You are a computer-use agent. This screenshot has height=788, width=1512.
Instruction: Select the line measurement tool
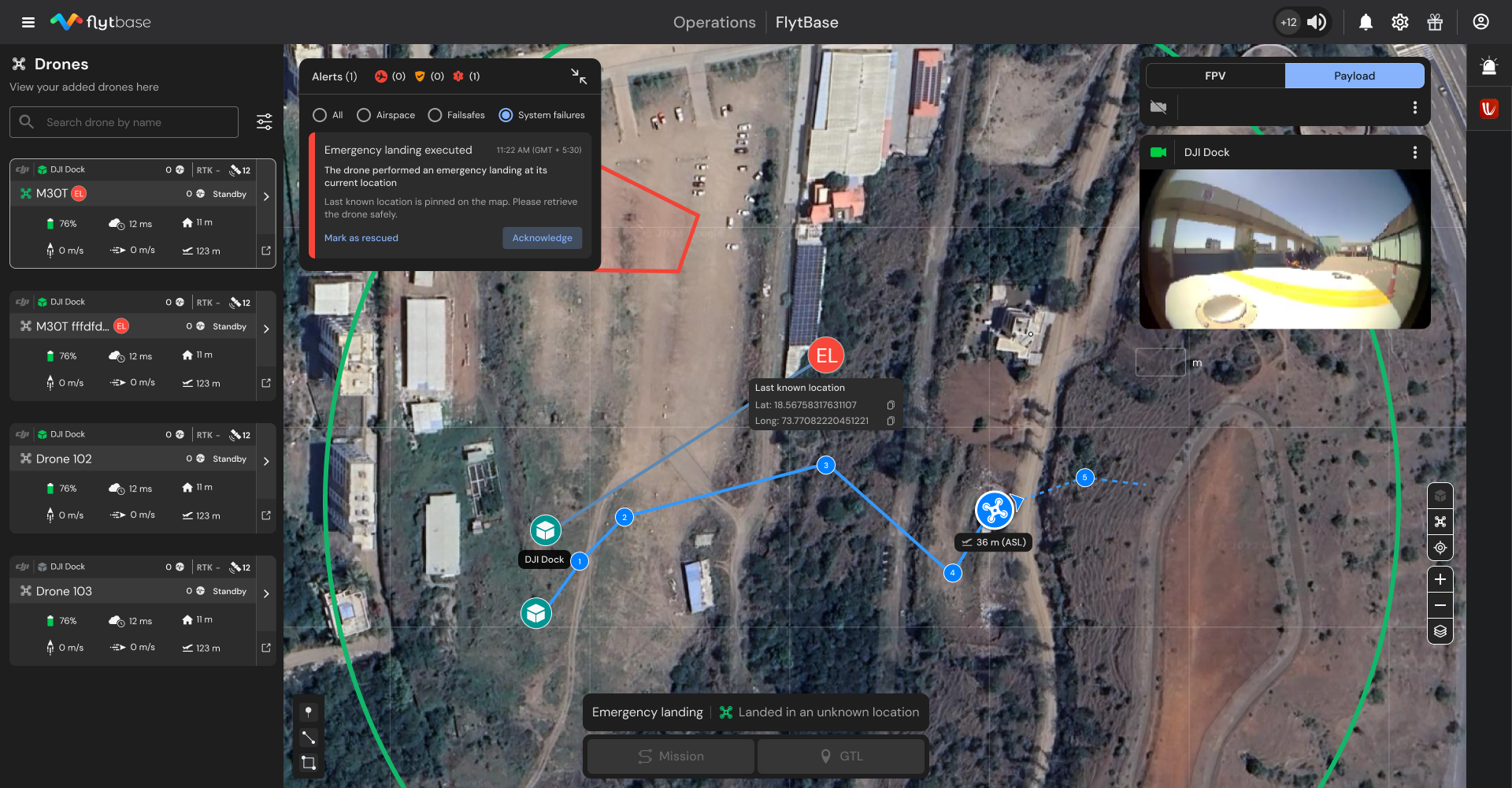pyautogui.click(x=309, y=738)
